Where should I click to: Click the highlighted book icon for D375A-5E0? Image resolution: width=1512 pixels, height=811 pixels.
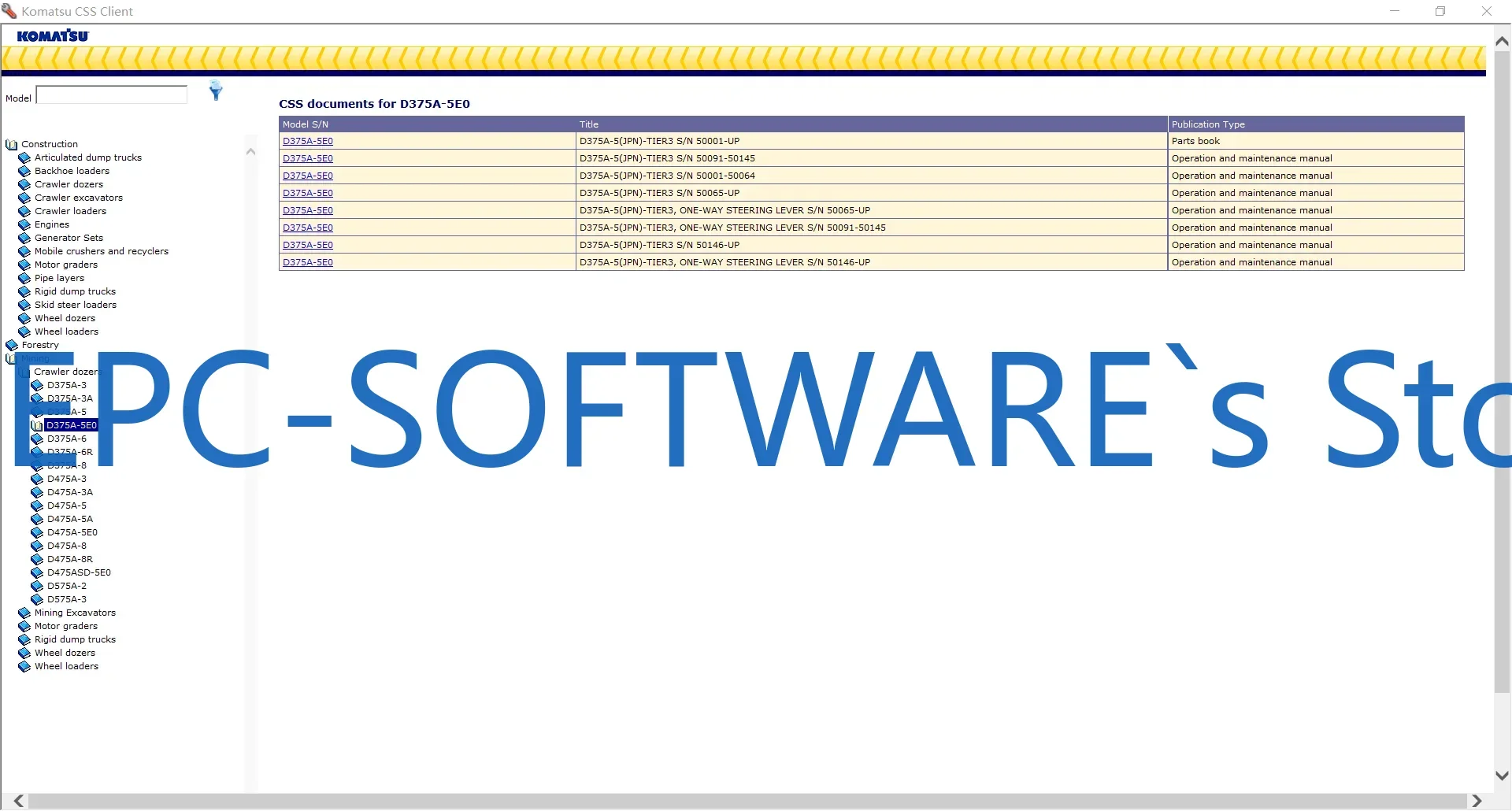(x=37, y=425)
